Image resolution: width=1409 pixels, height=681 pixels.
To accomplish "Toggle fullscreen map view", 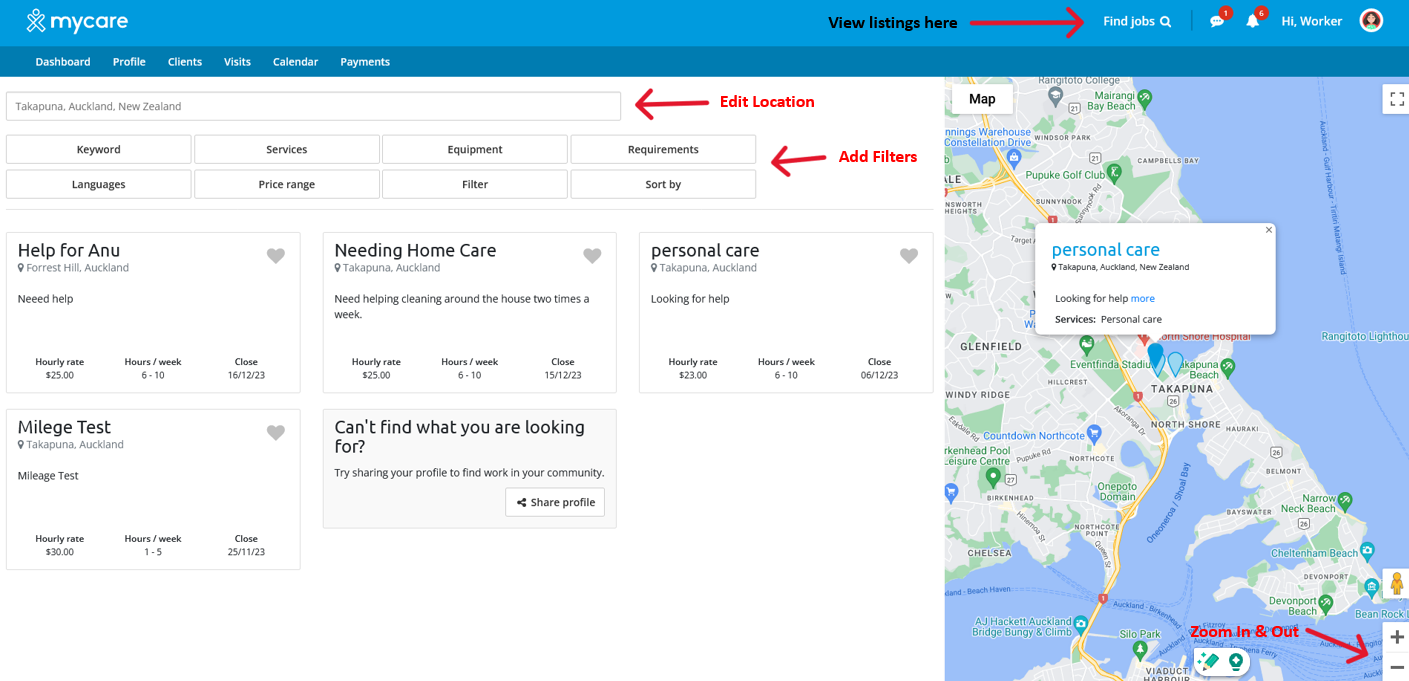I will coord(1397,99).
